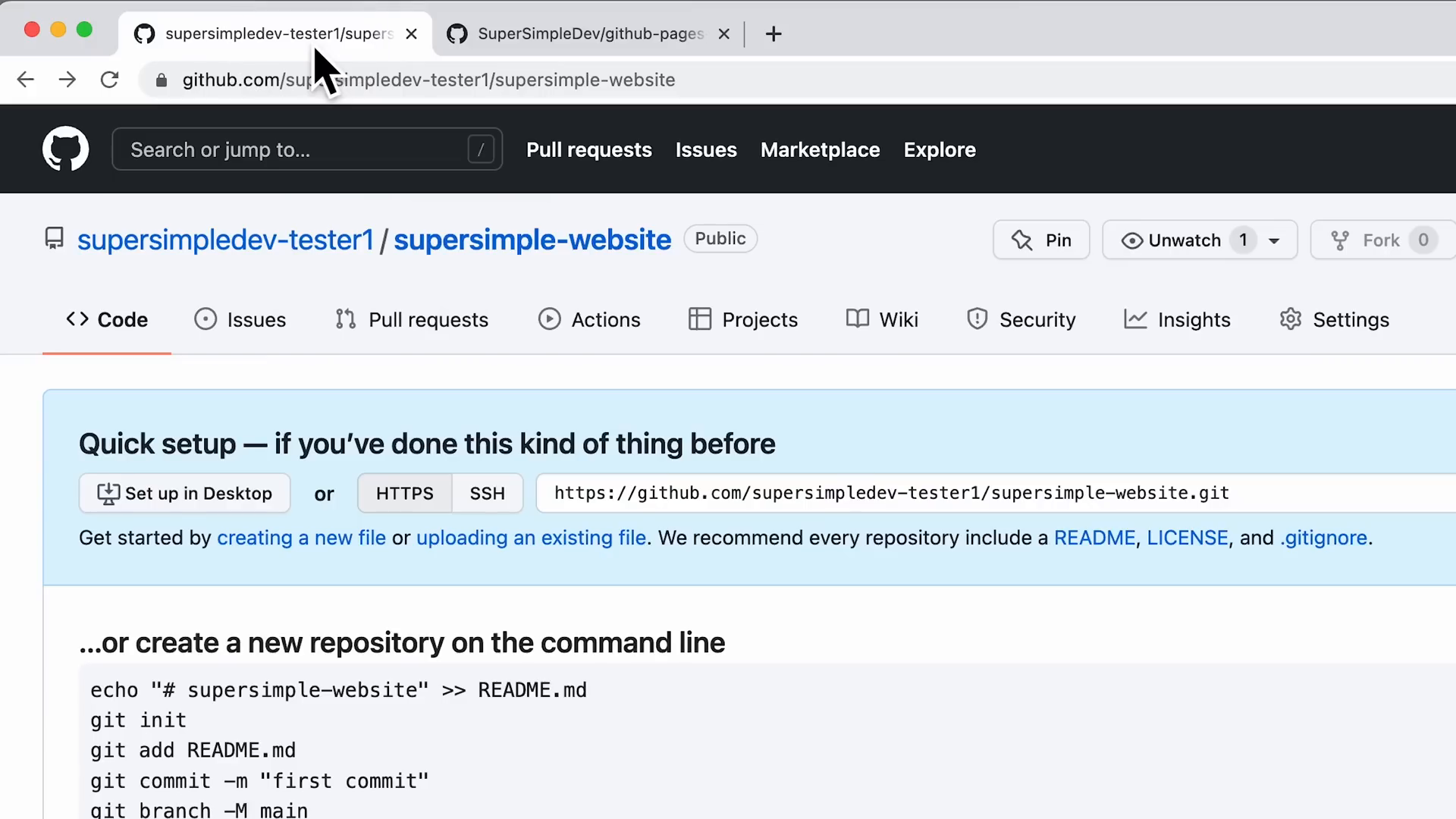Click the Insights graph icon
The height and width of the screenshot is (819, 1456).
click(x=1135, y=319)
